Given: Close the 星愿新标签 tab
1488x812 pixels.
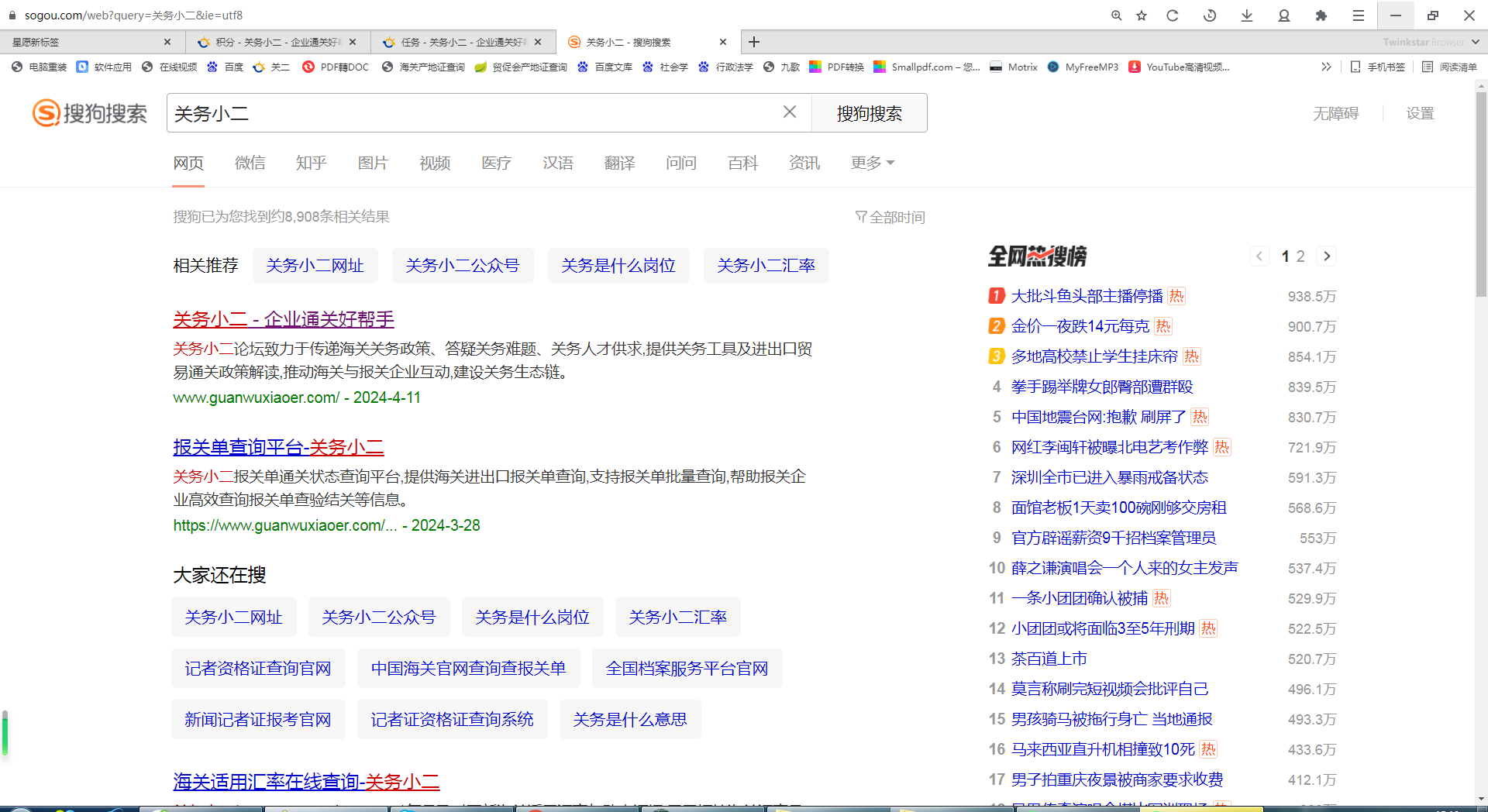Looking at the screenshot, I should 167,42.
